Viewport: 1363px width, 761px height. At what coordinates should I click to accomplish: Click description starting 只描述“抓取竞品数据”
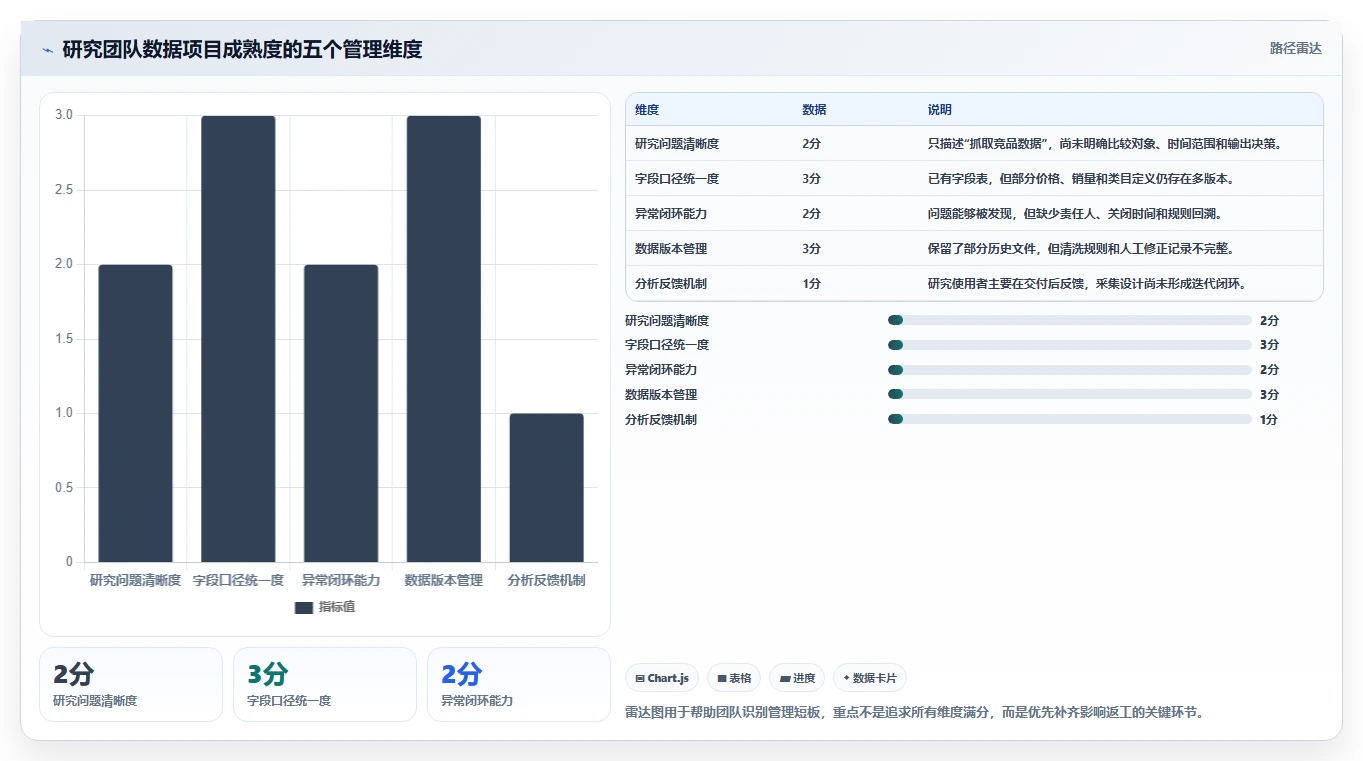pyautogui.click(x=1105, y=144)
